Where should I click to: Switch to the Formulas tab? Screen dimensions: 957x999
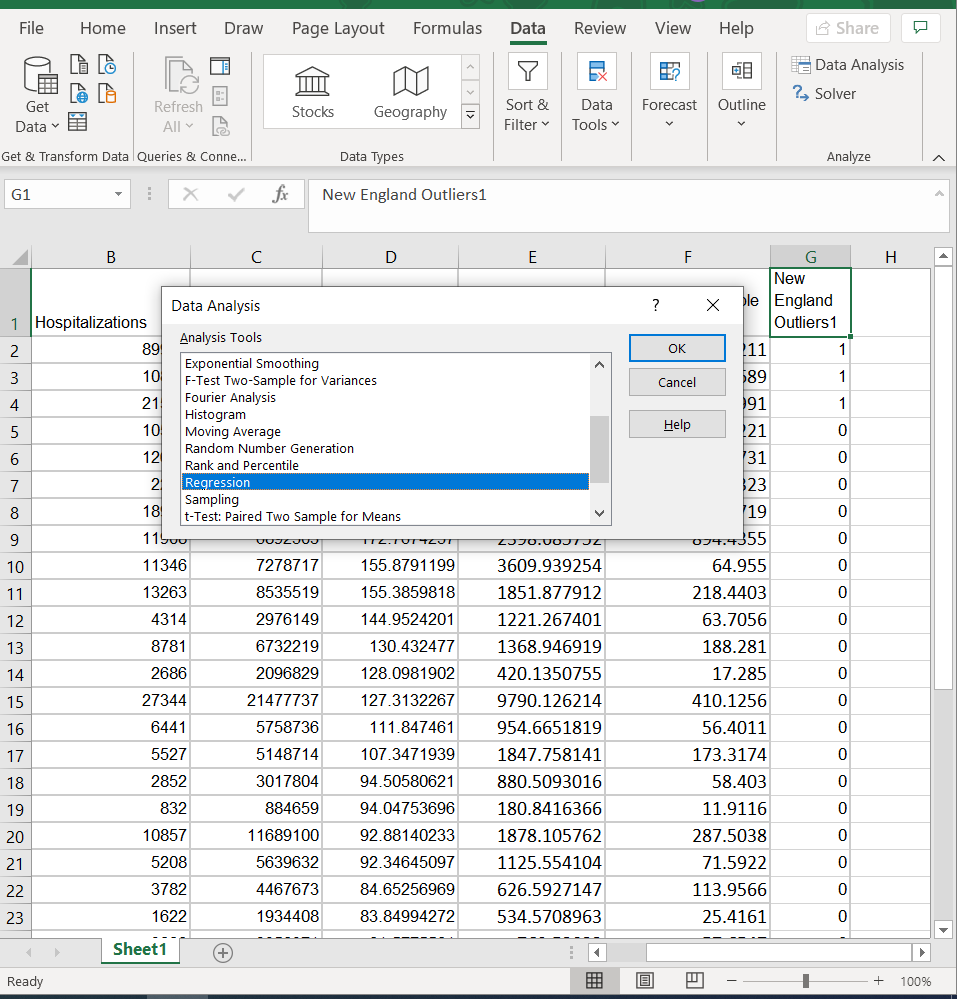coord(447,28)
